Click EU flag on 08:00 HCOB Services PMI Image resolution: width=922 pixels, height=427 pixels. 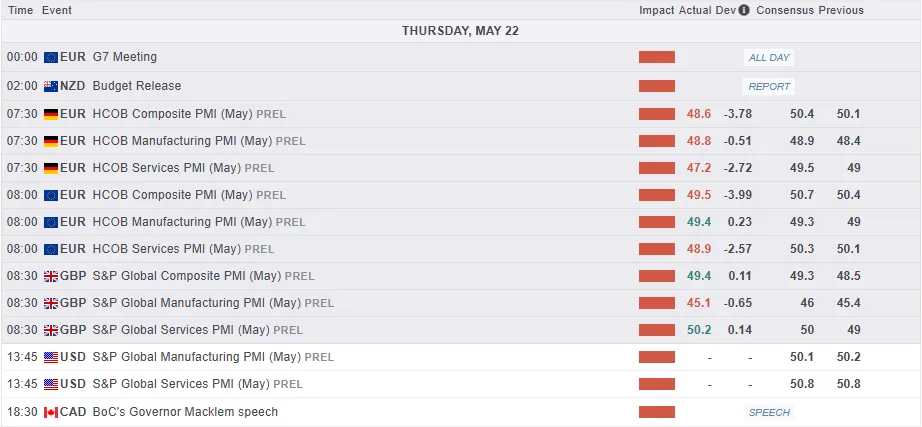(x=51, y=249)
